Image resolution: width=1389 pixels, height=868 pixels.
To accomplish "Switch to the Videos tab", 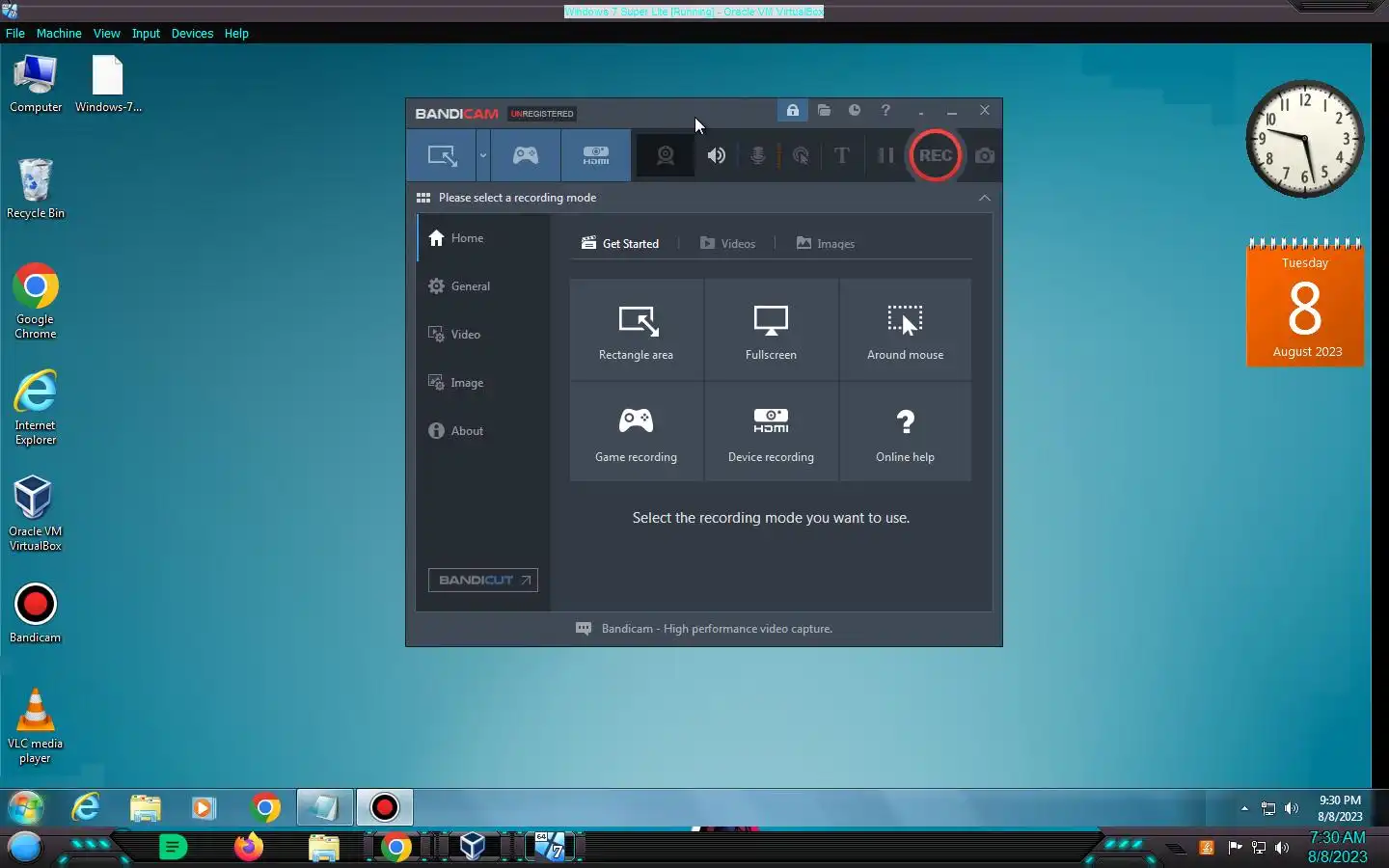I will [x=727, y=244].
